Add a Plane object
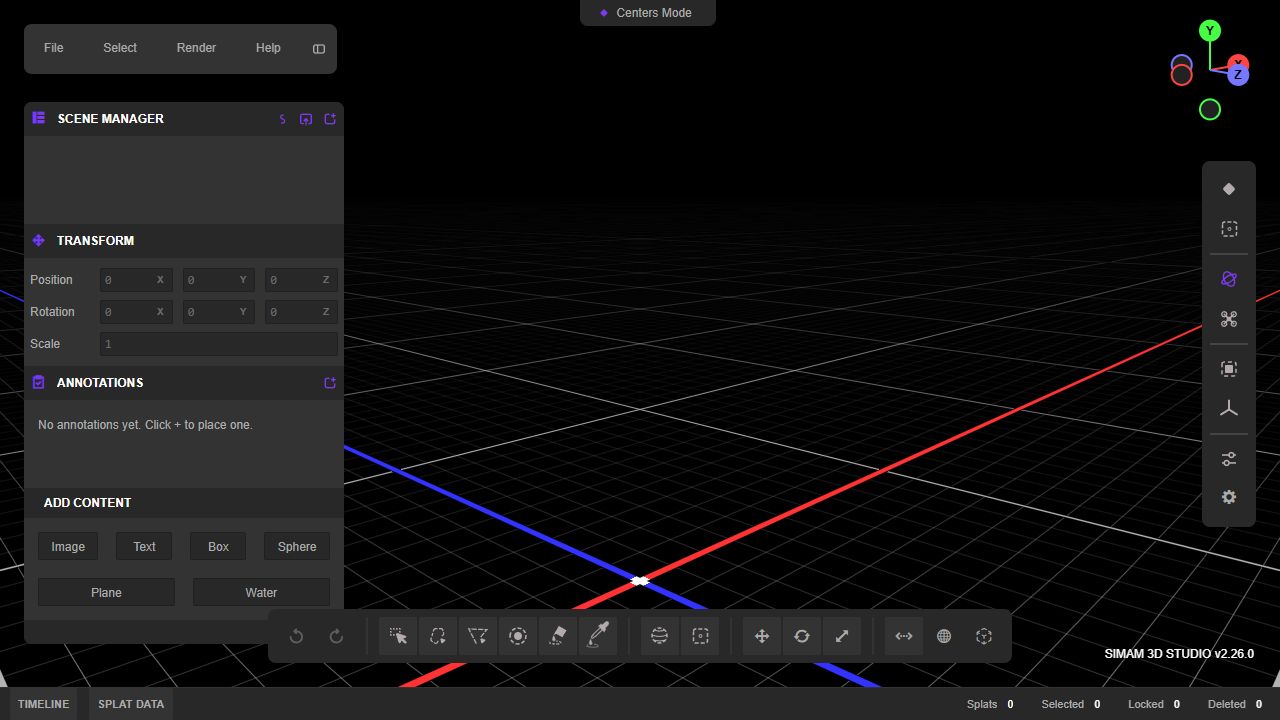 tap(106, 592)
